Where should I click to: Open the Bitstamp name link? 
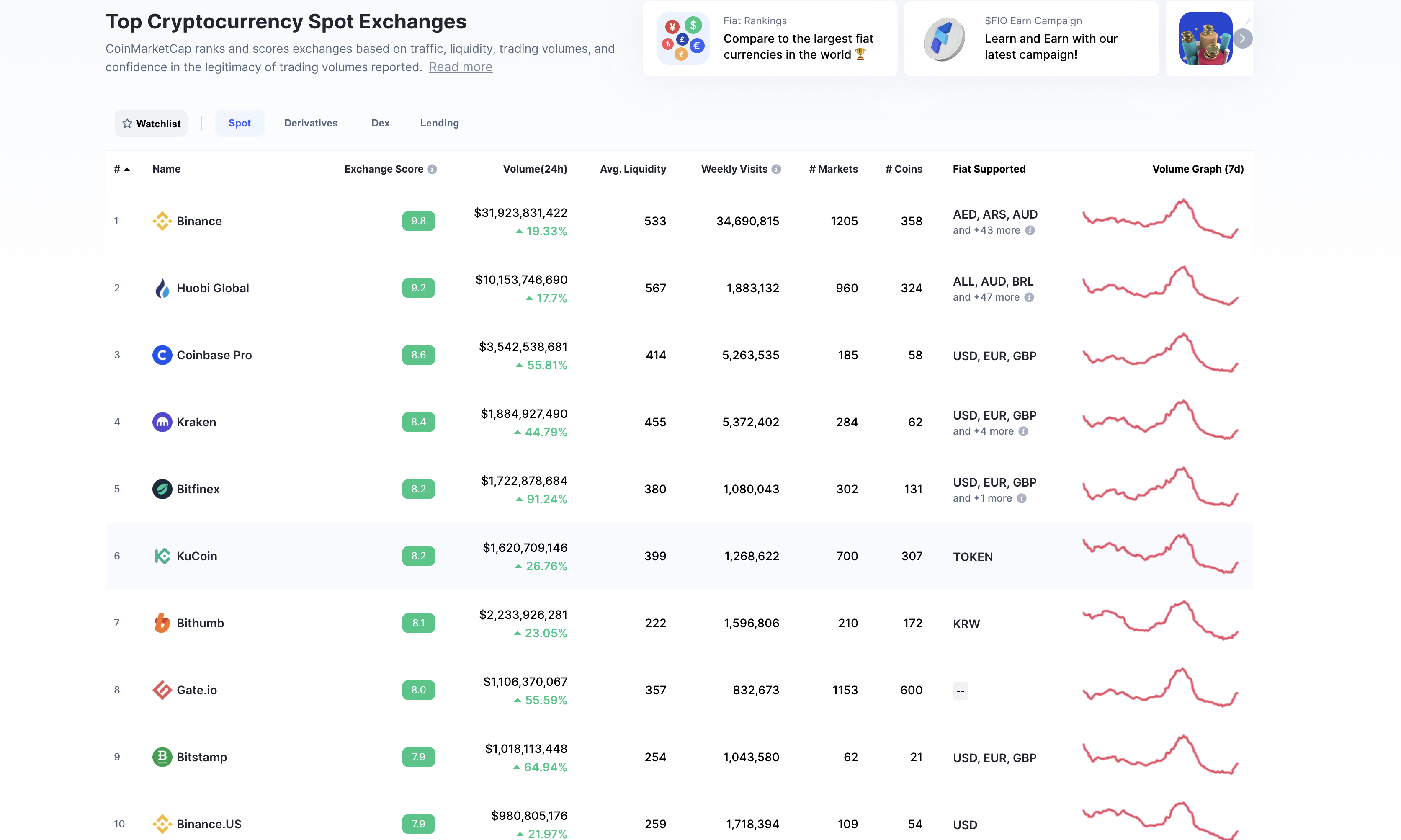201,757
